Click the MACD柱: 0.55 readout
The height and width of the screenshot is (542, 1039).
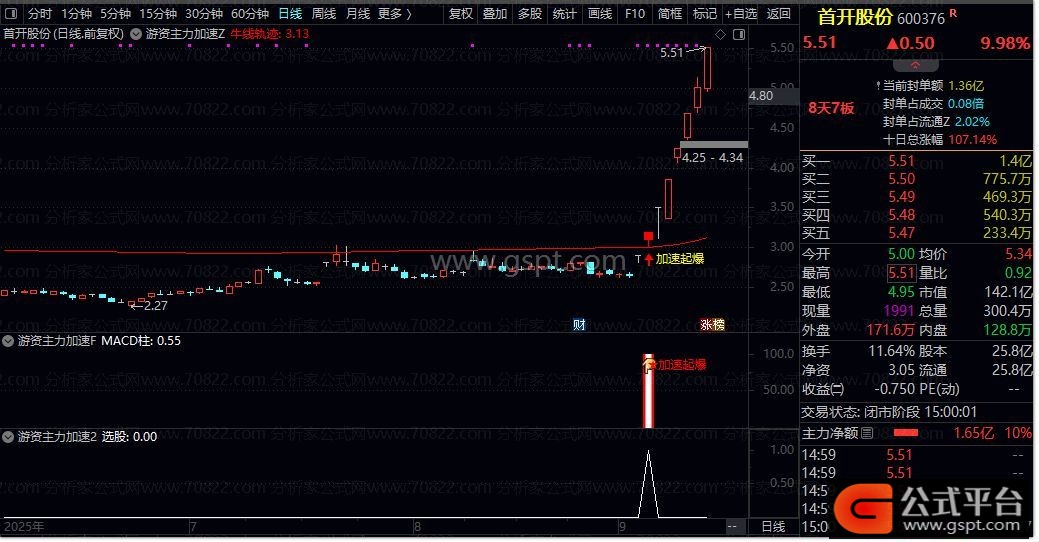pos(140,341)
